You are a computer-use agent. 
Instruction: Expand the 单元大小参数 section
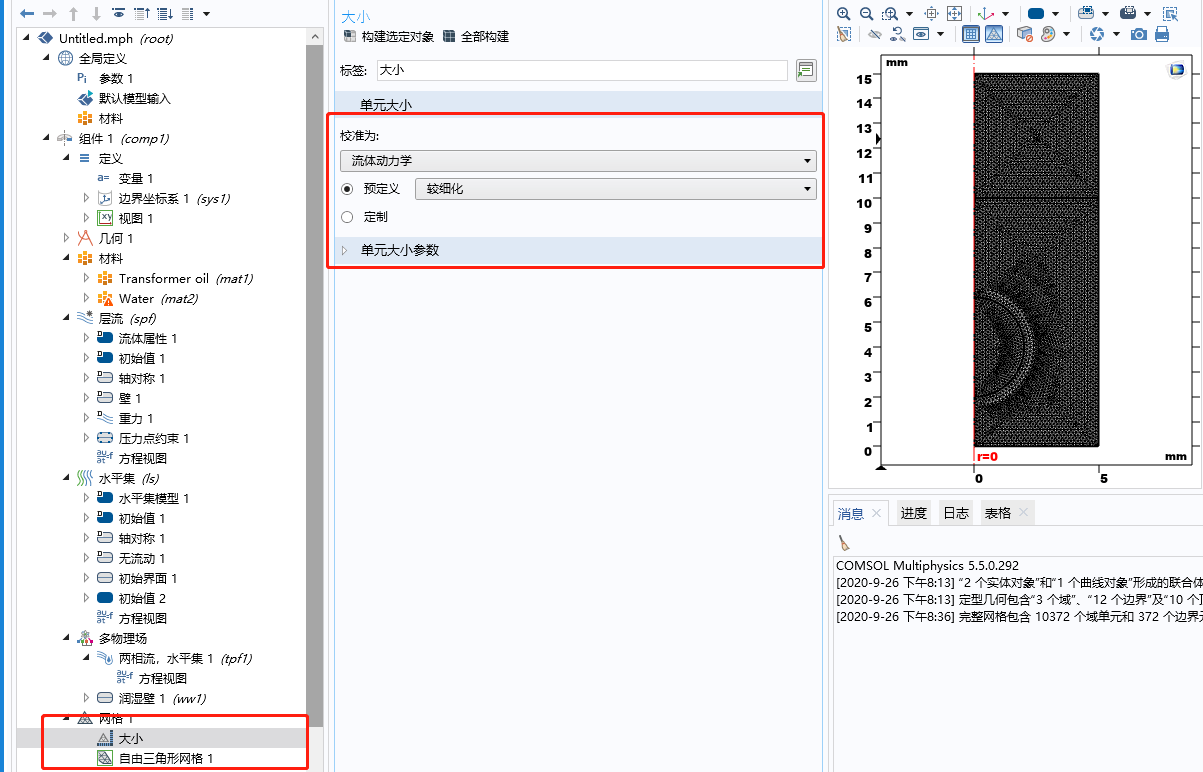coord(347,251)
